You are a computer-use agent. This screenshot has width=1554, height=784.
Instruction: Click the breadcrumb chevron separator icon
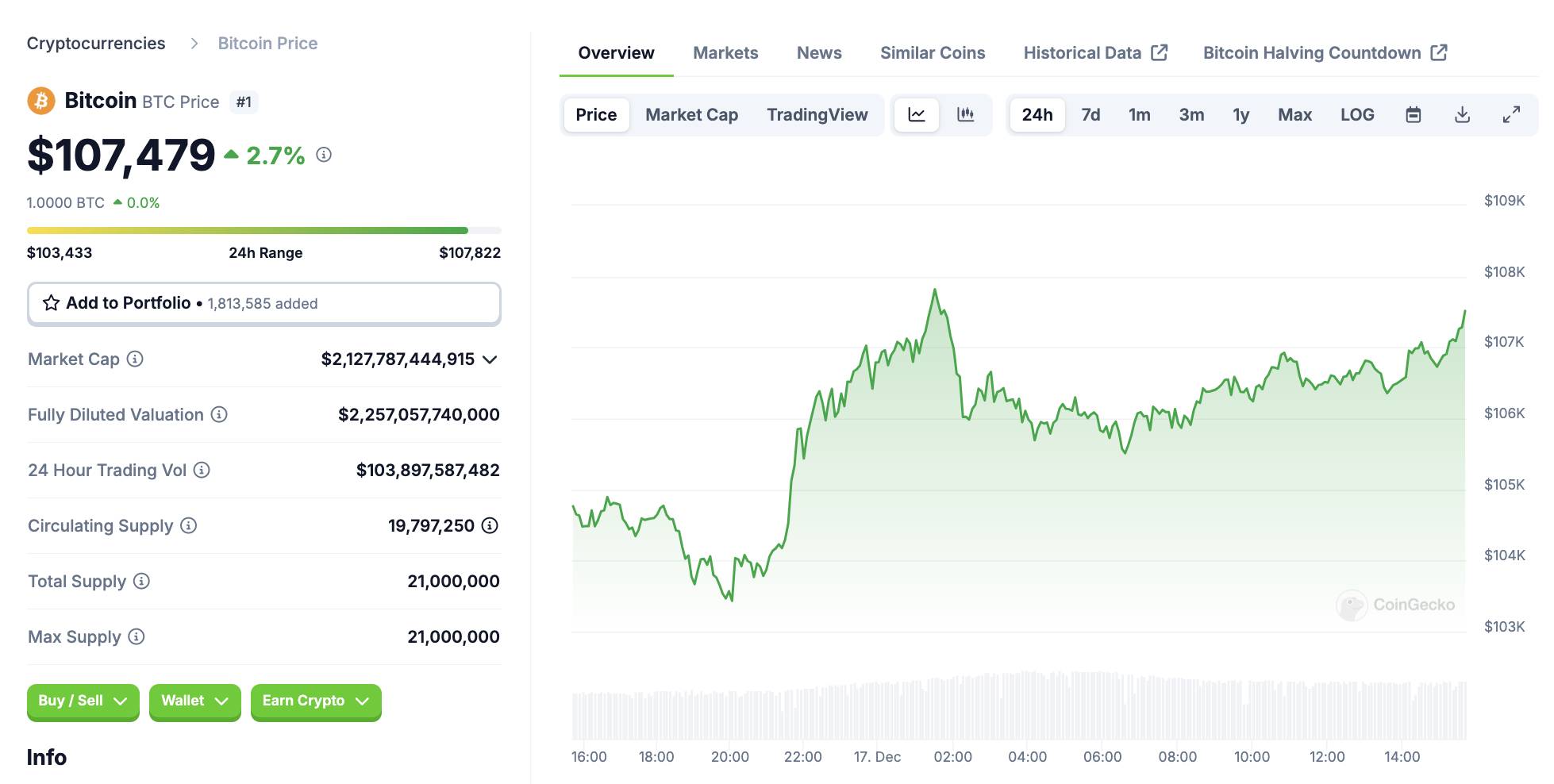194,44
